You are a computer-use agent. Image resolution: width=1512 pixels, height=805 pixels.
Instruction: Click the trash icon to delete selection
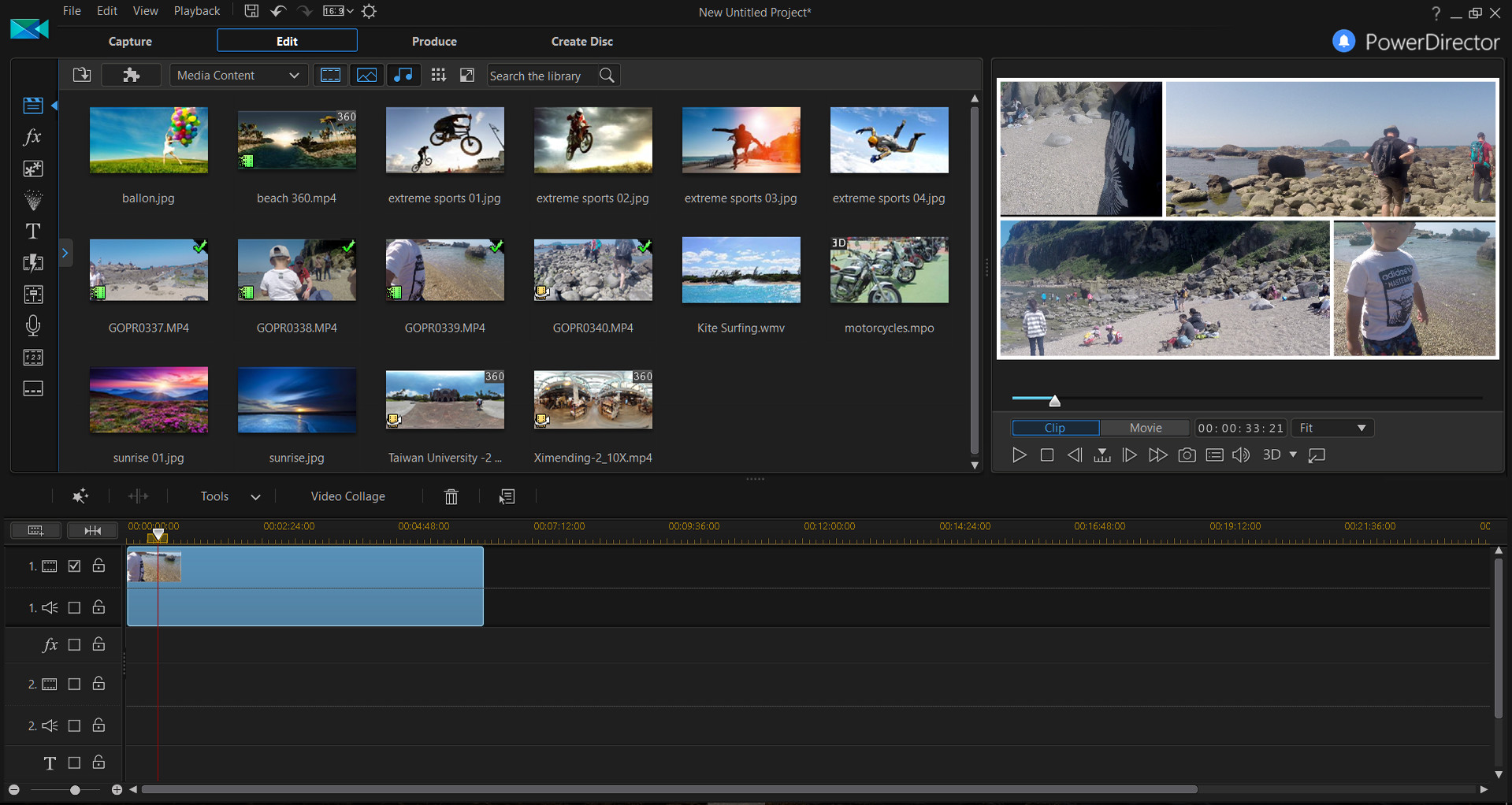pos(450,496)
